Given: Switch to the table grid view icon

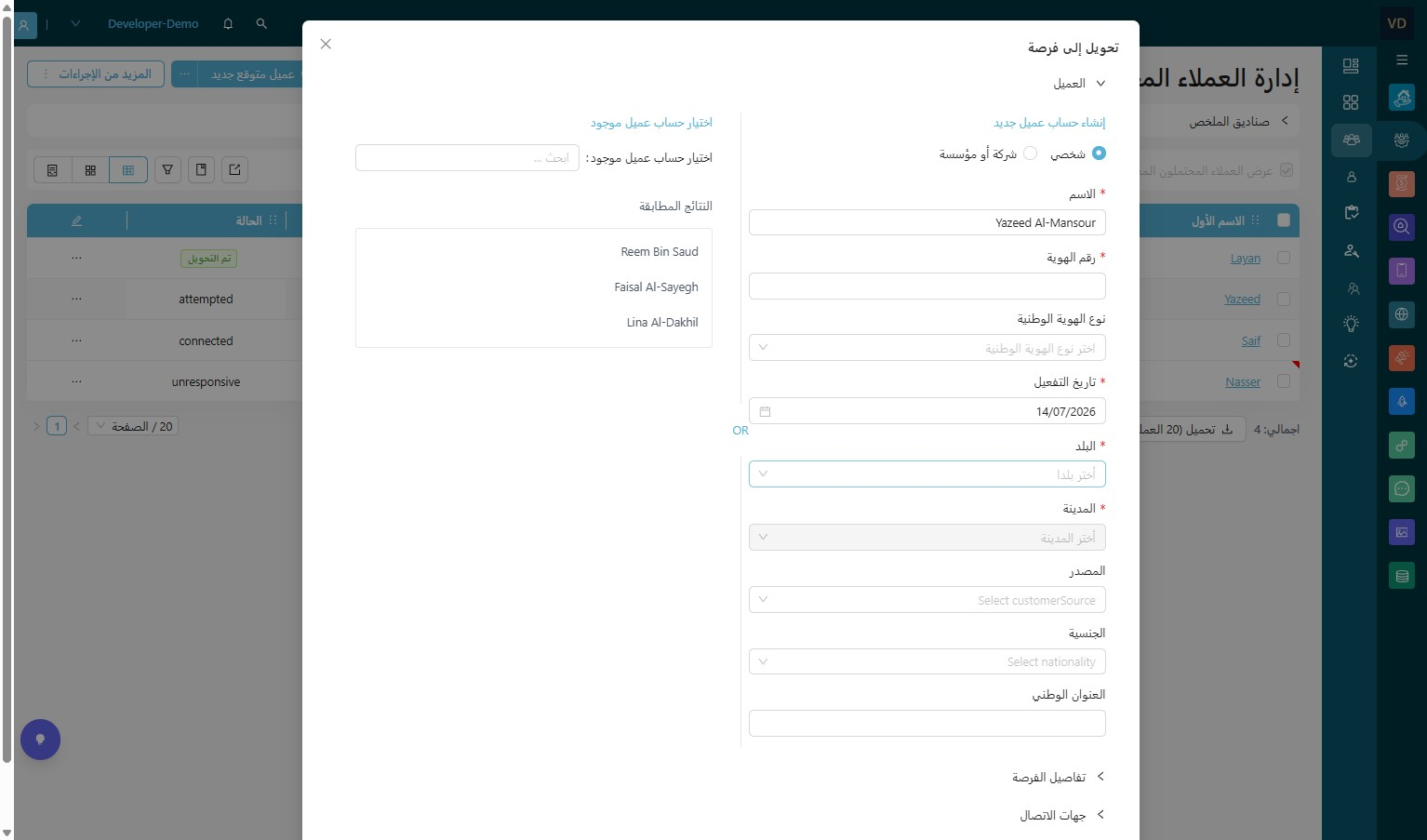Looking at the screenshot, I should pos(128,170).
